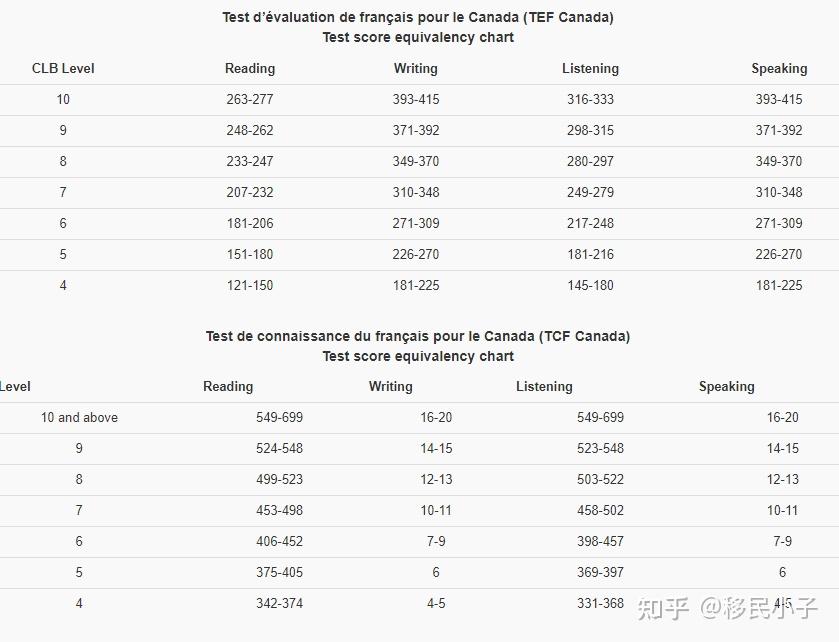The image size is (839, 642).
Task: Click the "10 and above" level cell
Action: point(79,417)
